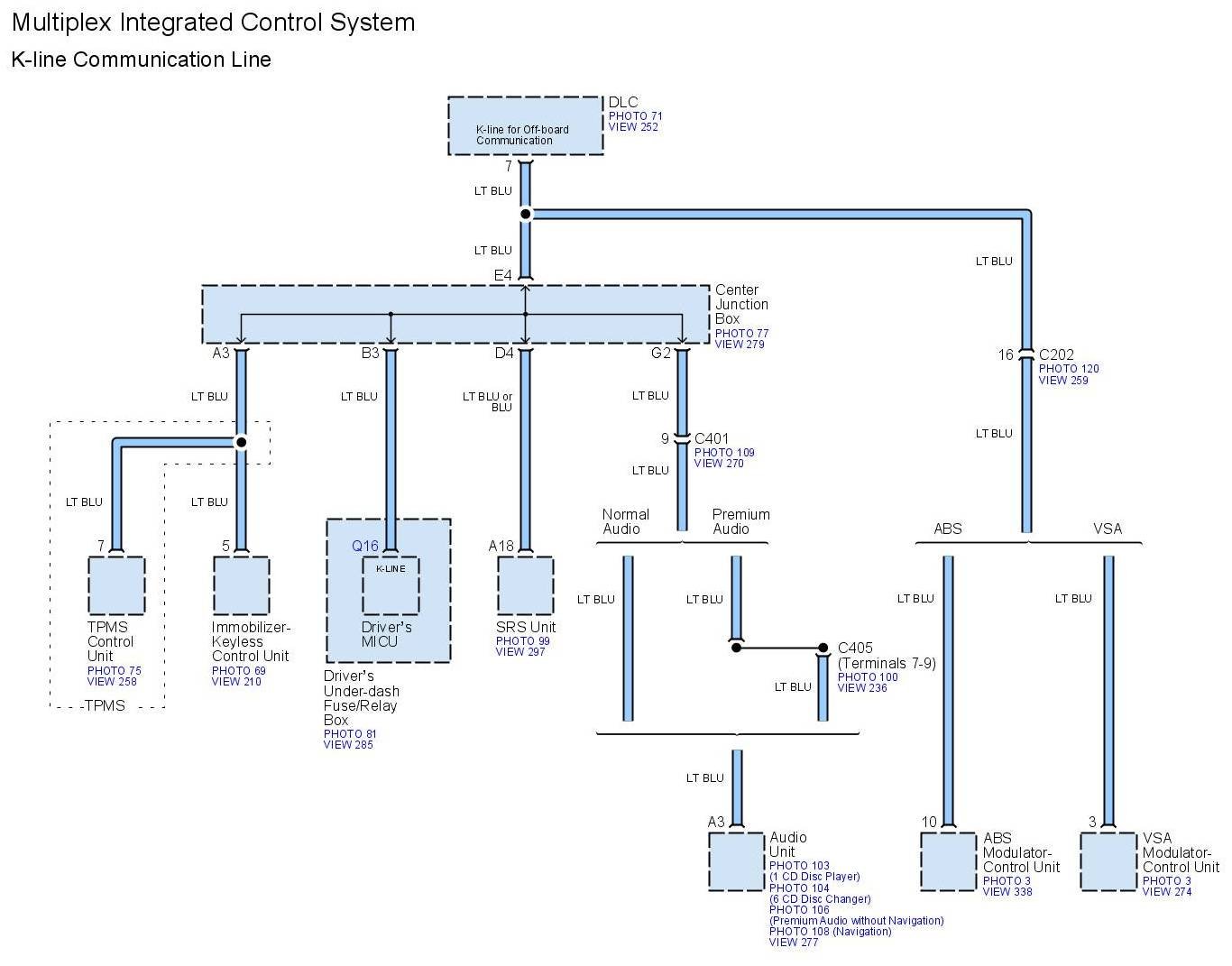This screenshot has width=1232, height=966.
Task: Open PHOTO 75 for the TPMS Control Unit
Action: pos(114,671)
